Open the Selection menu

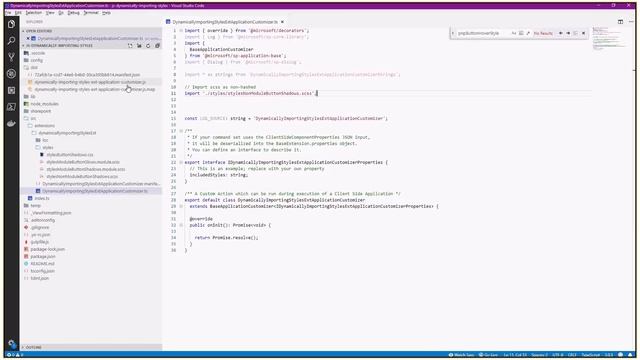tap(33, 13)
